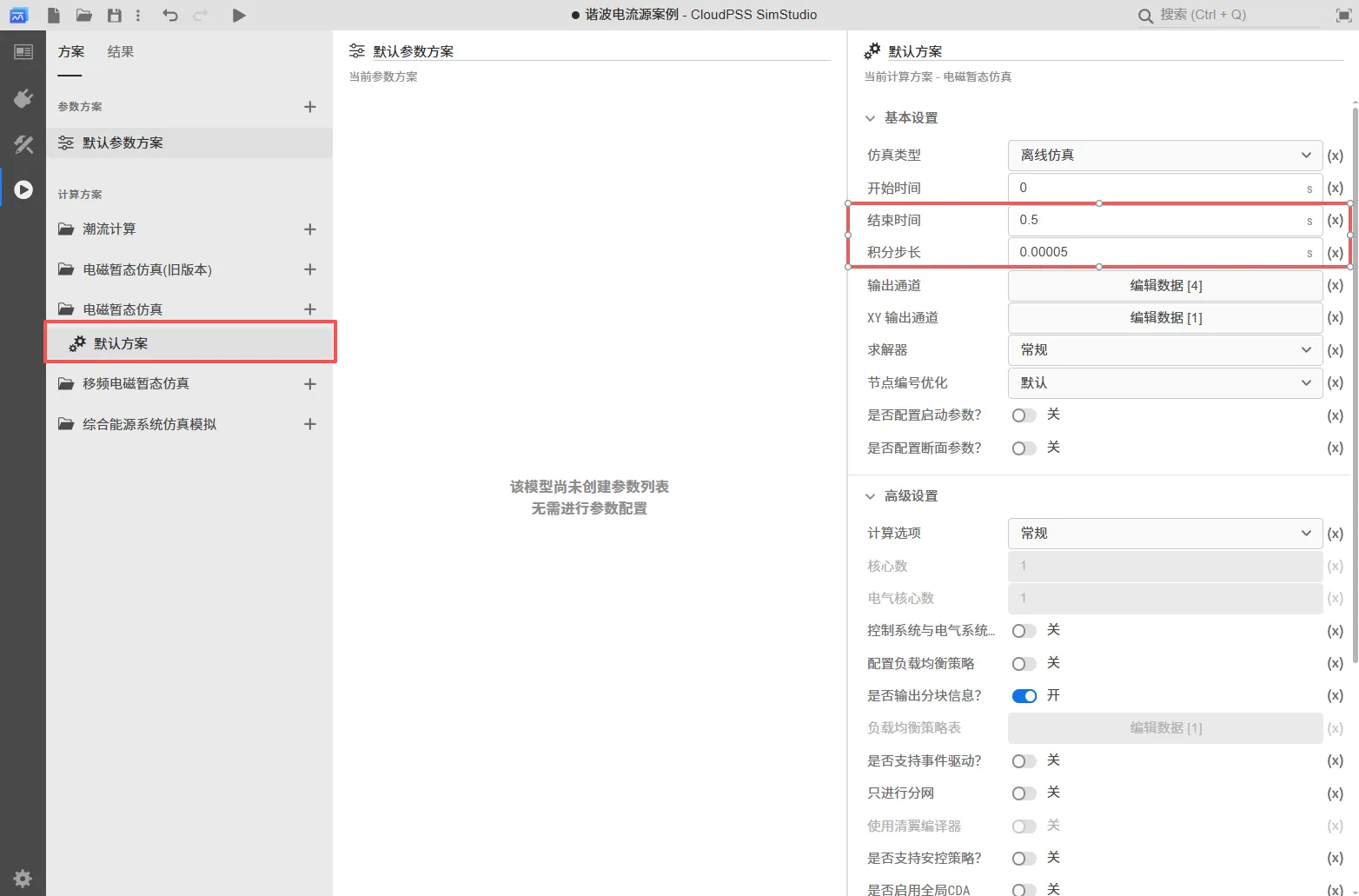Open the 仿真类型 dropdown
Screen dimensions: 1359x896
pyautogui.click(x=1164, y=155)
